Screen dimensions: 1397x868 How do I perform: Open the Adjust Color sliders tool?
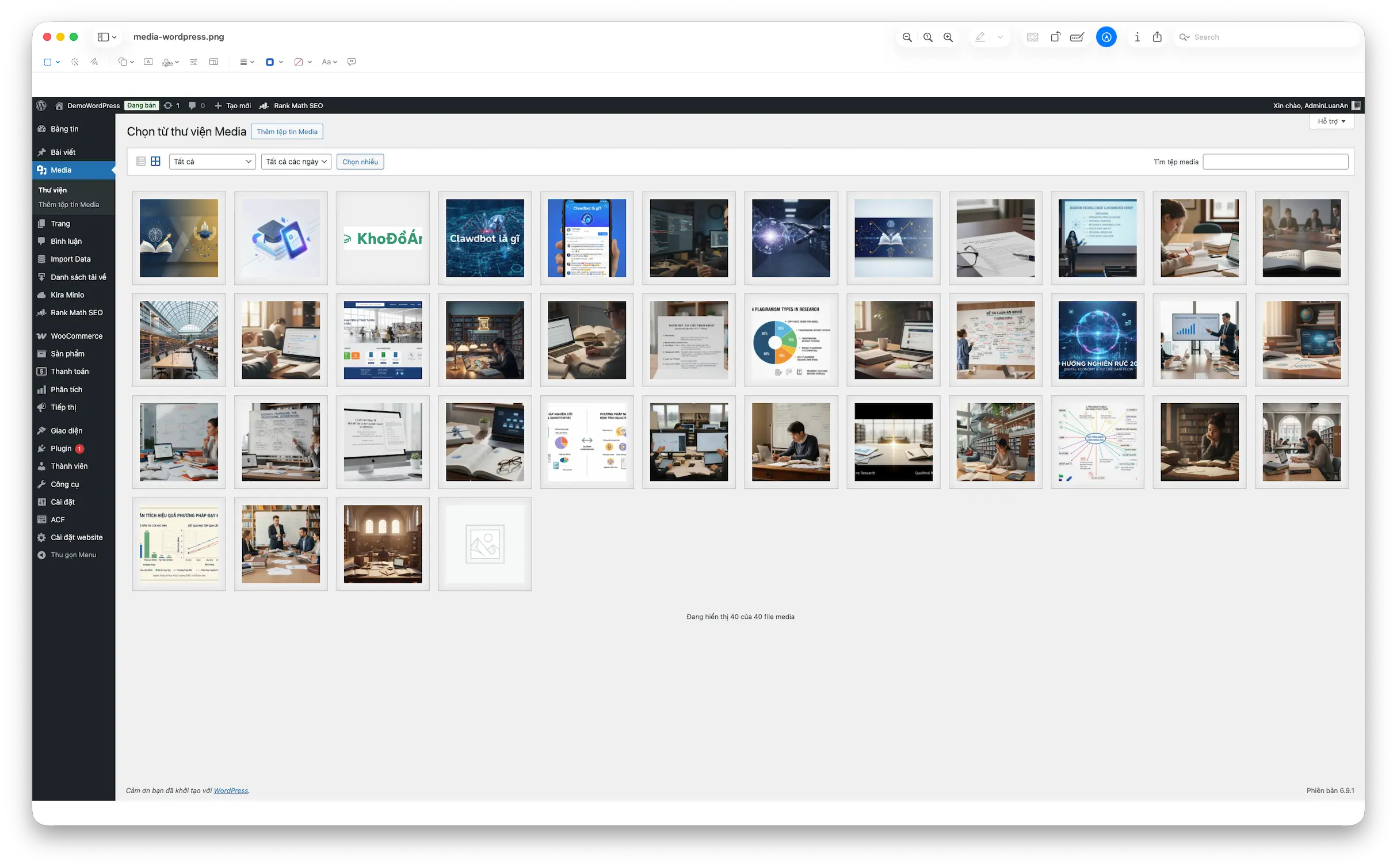pos(193,62)
